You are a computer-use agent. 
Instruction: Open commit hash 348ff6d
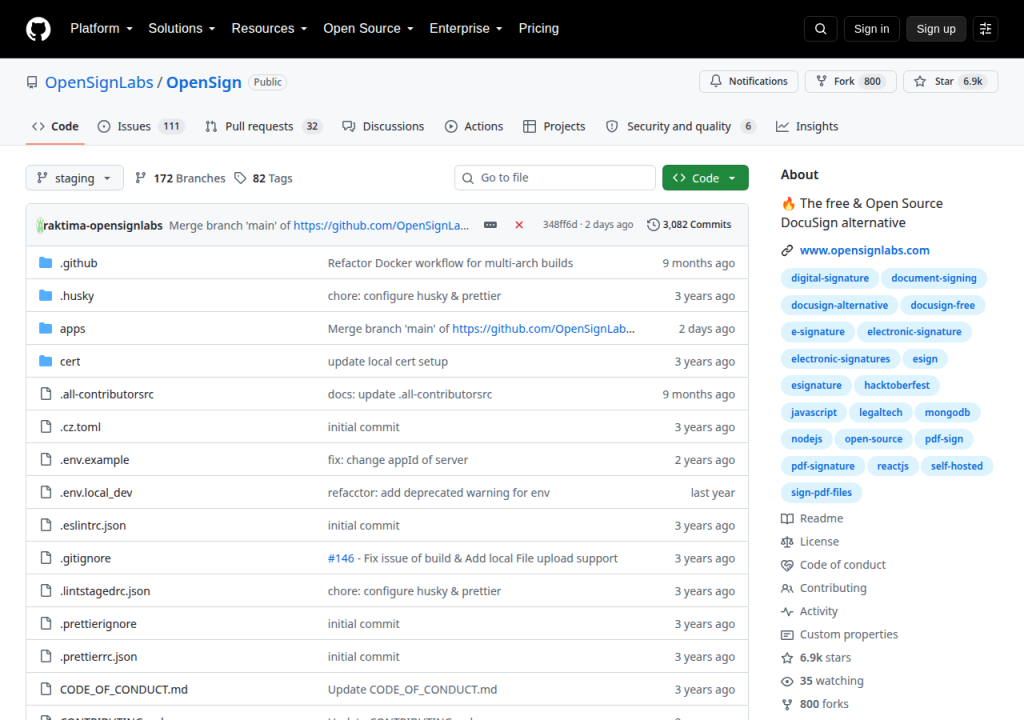(x=560, y=225)
